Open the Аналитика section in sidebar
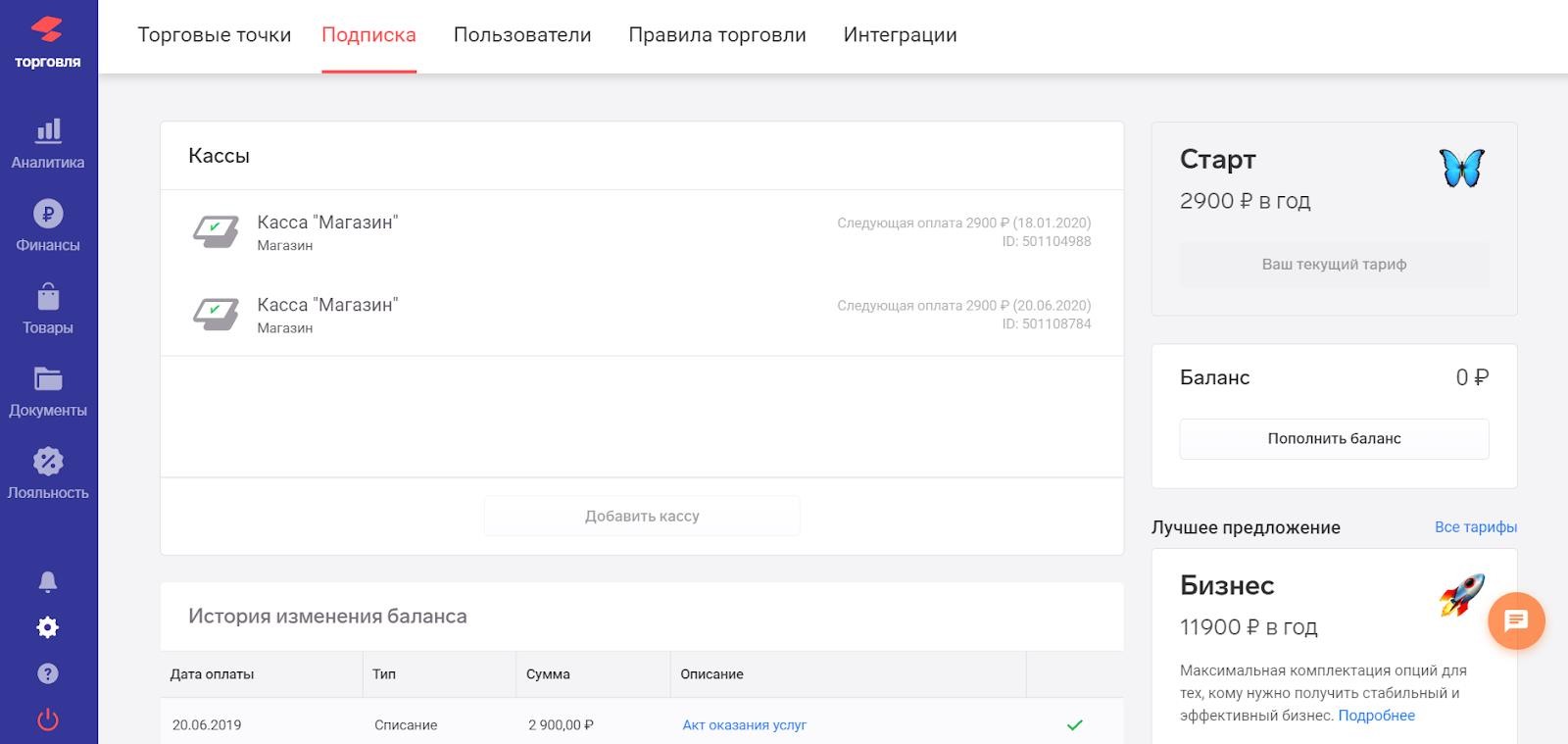 pos(48,144)
